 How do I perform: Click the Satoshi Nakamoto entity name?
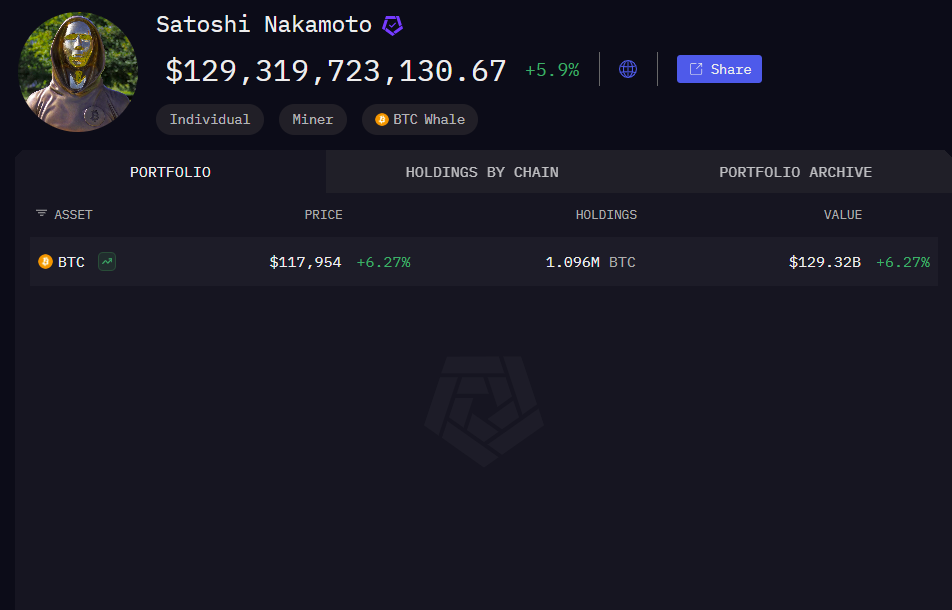[x=264, y=25]
